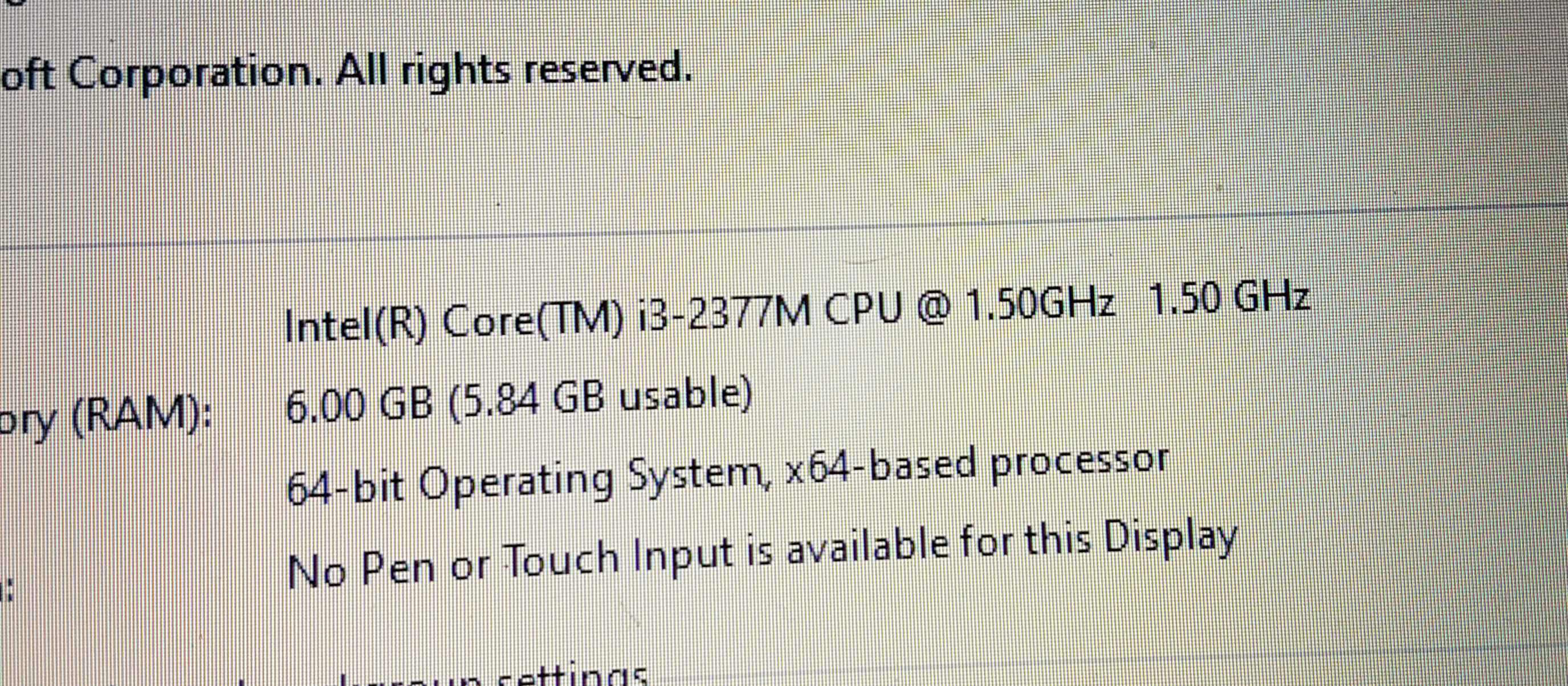
Task: Click the words this Display
Action: pos(1130,539)
